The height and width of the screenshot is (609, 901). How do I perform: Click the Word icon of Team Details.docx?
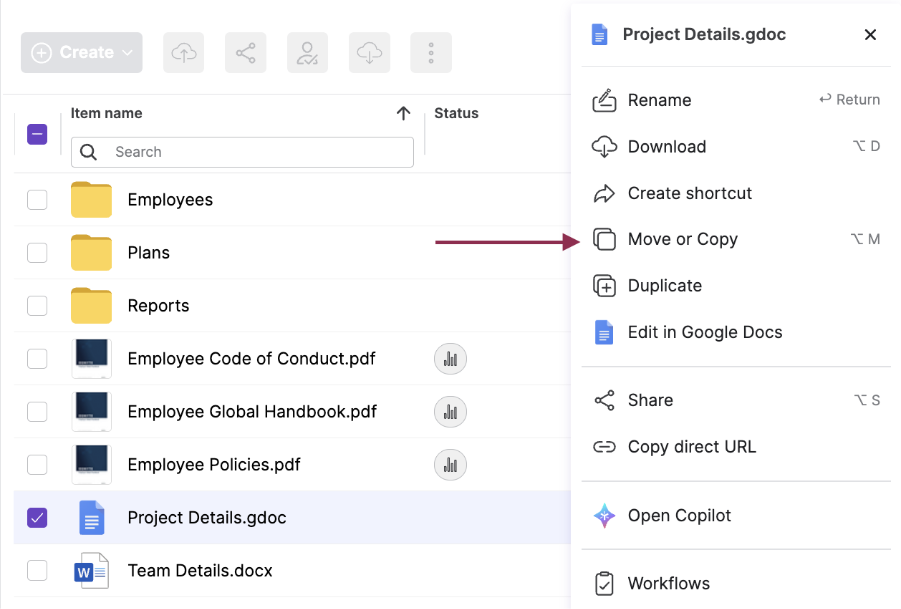91,571
